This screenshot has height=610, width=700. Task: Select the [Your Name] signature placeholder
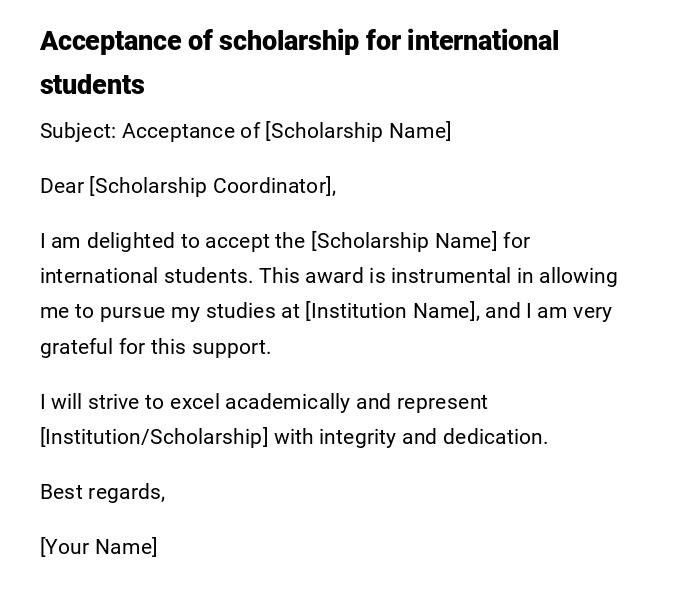(98, 547)
